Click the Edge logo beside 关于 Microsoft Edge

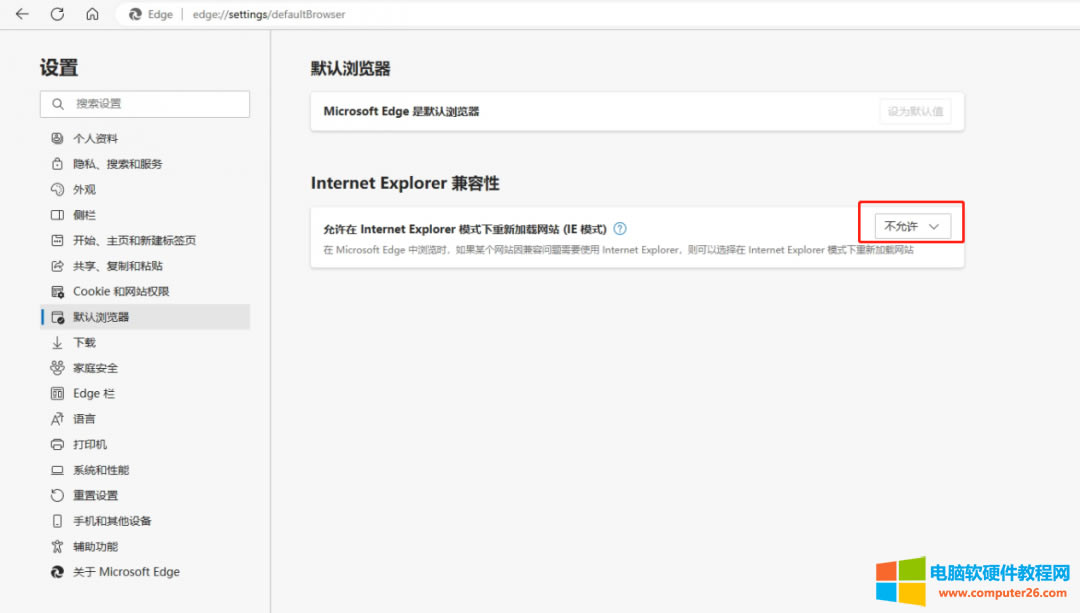pos(57,572)
